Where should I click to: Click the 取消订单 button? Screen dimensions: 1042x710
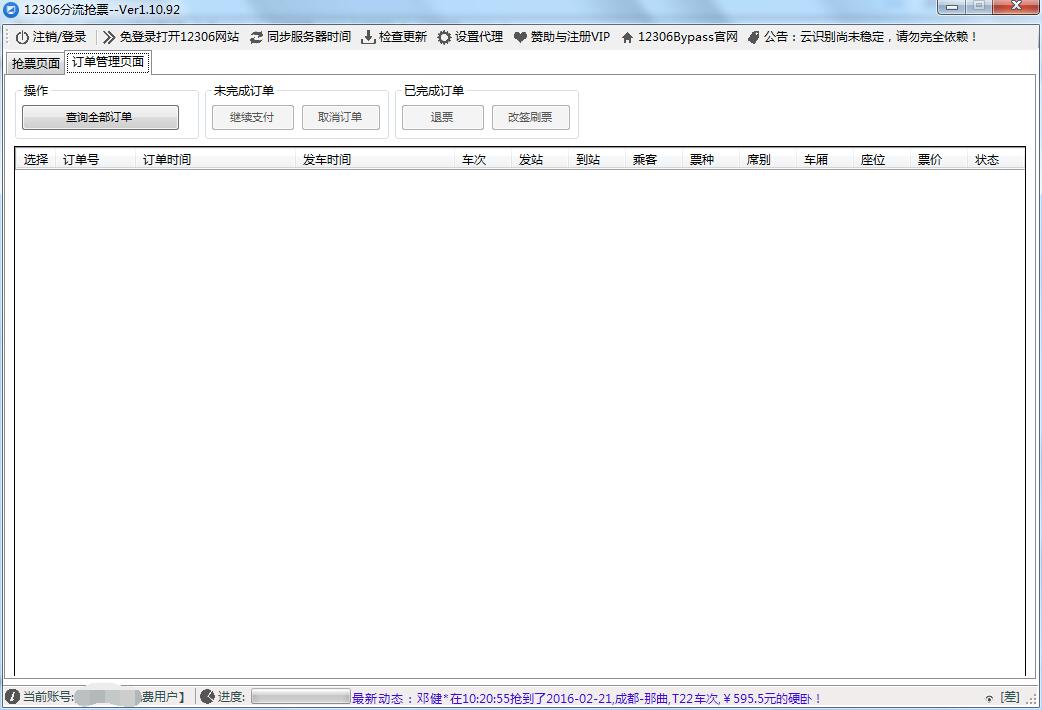tap(340, 117)
